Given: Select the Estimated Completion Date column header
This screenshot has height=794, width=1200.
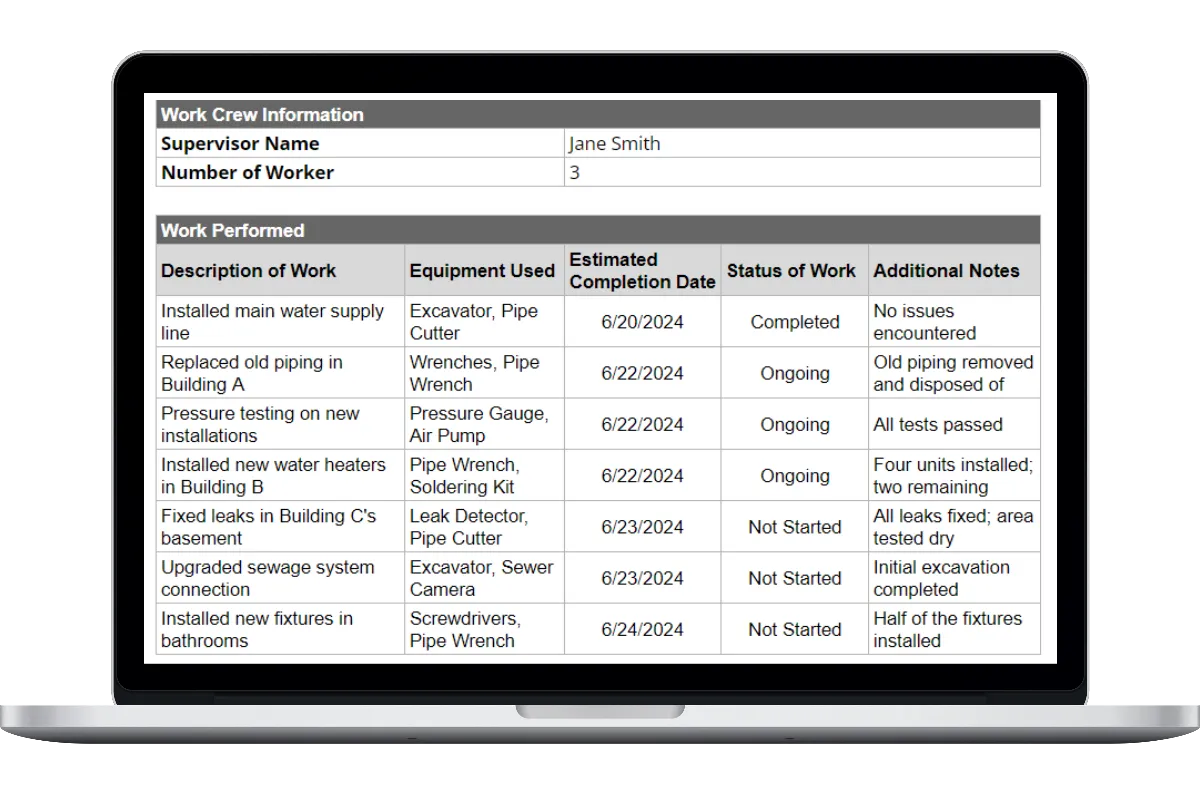Looking at the screenshot, I should pyautogui.click(x=642, y=271).
